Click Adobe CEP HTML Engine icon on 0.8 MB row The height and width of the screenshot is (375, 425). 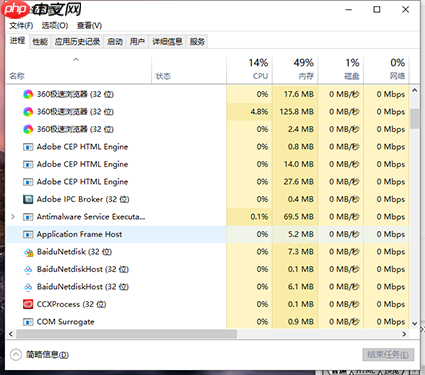coord(28,147)
